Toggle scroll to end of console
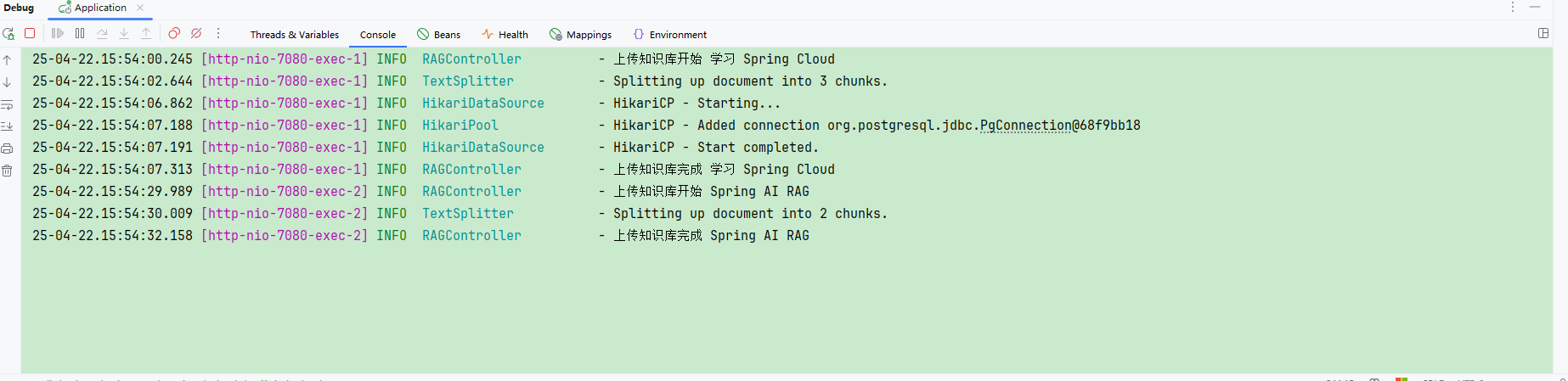The width and height of the screenshot is (1568, 381). coord(7,126)
